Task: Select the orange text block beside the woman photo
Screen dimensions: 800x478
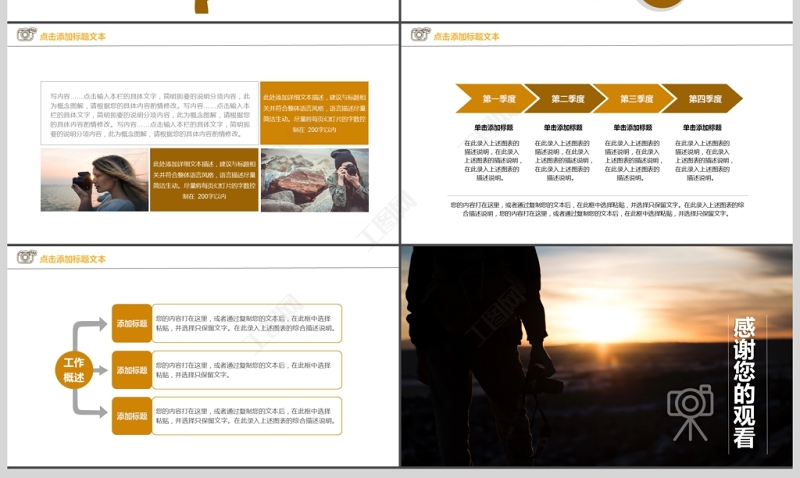Action: (204, 180)
